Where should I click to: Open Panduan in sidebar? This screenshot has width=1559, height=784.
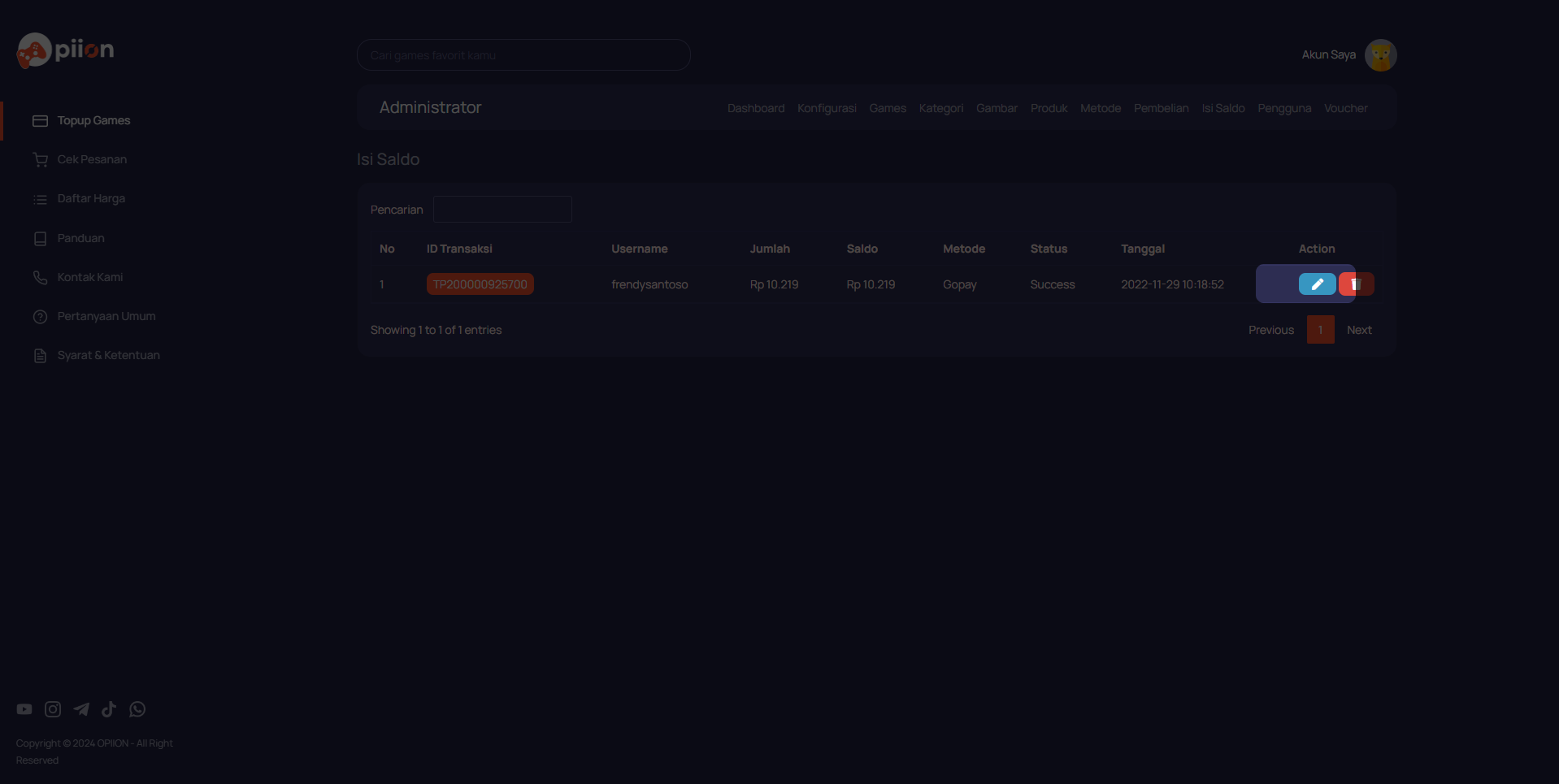tap(80, 238)
